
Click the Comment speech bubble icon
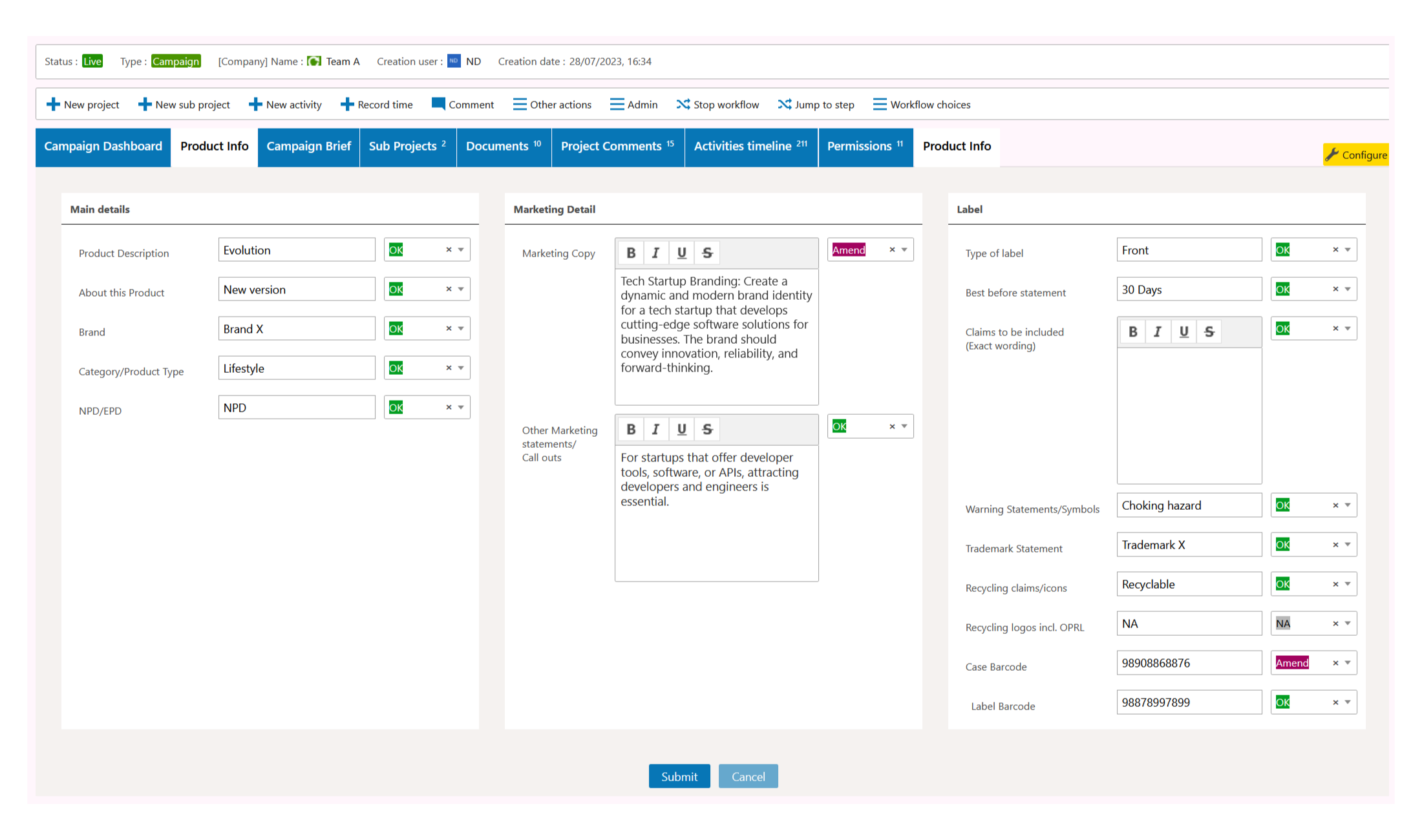(438, 104)
